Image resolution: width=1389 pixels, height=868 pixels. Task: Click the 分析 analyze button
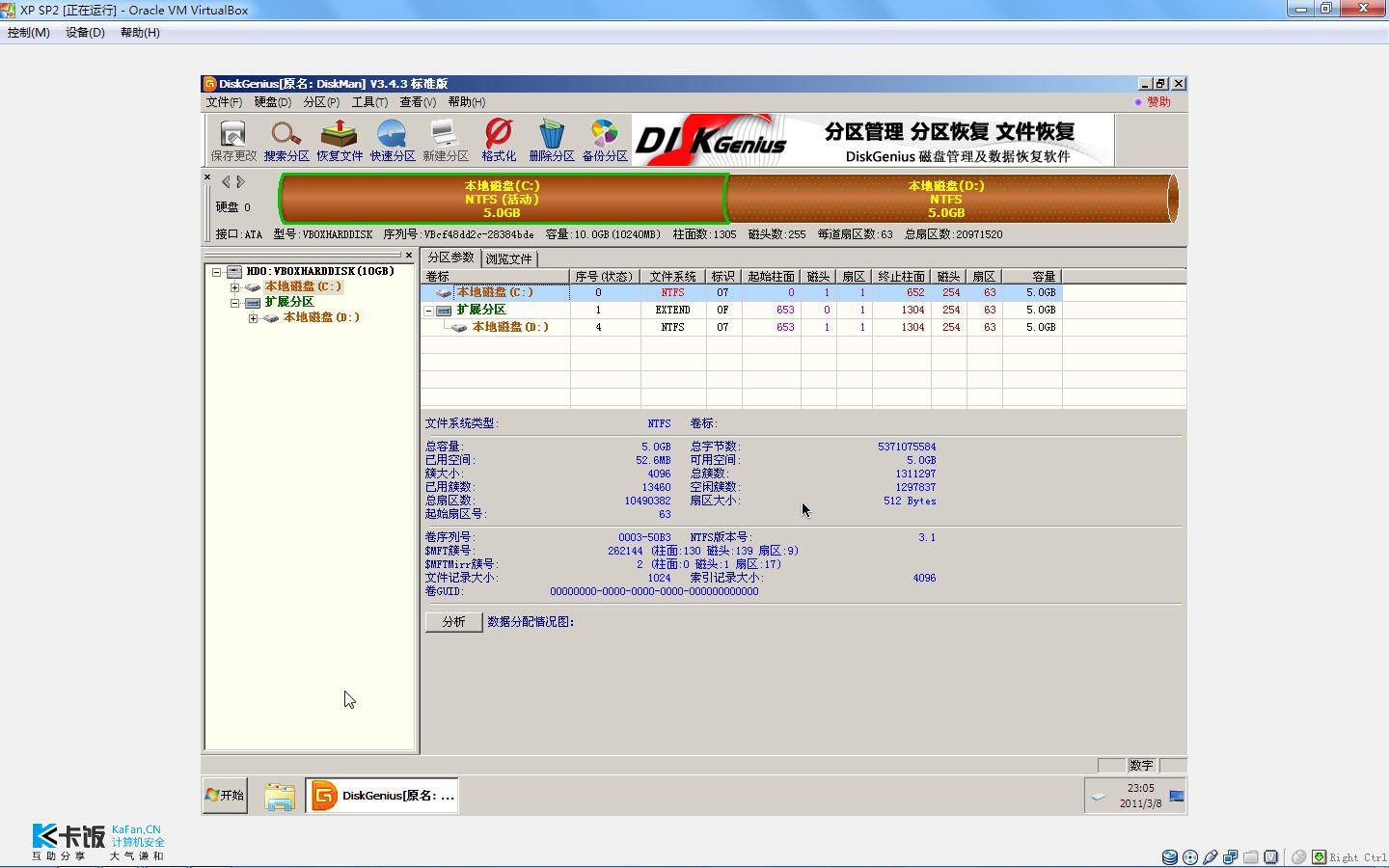(x=453, y=622)
